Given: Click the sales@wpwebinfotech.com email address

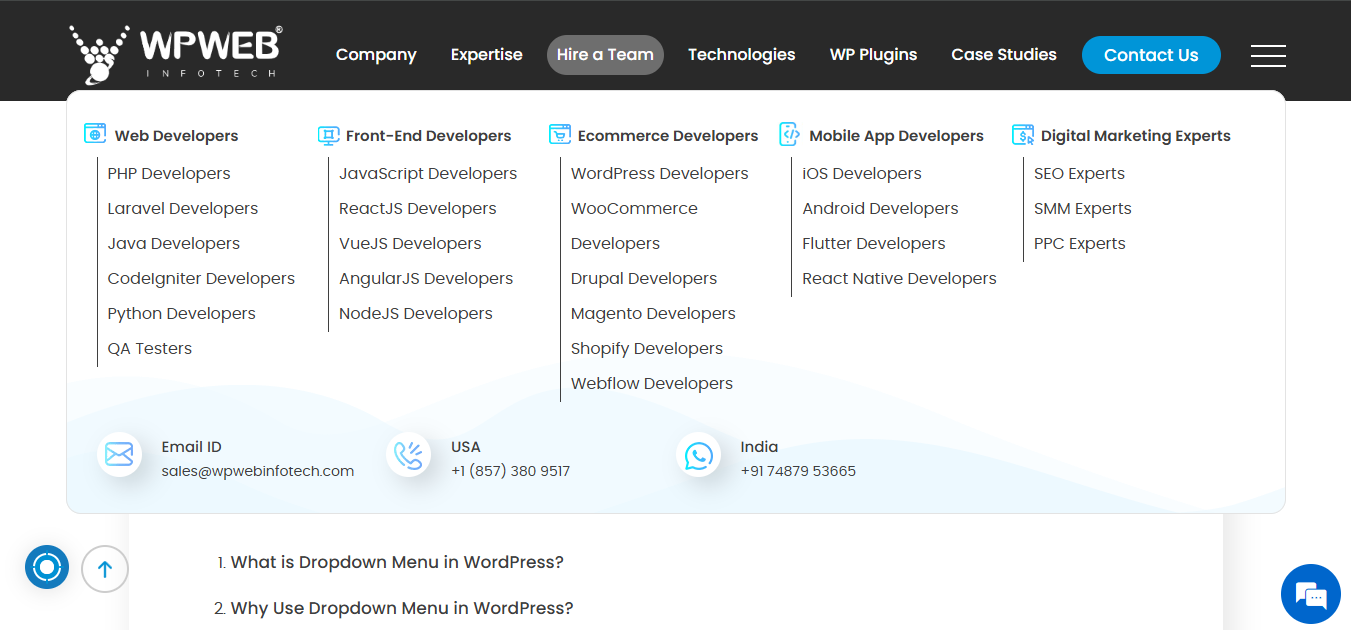Looking at the screenshot, I should pyautogui.click(x=258, y=471).
